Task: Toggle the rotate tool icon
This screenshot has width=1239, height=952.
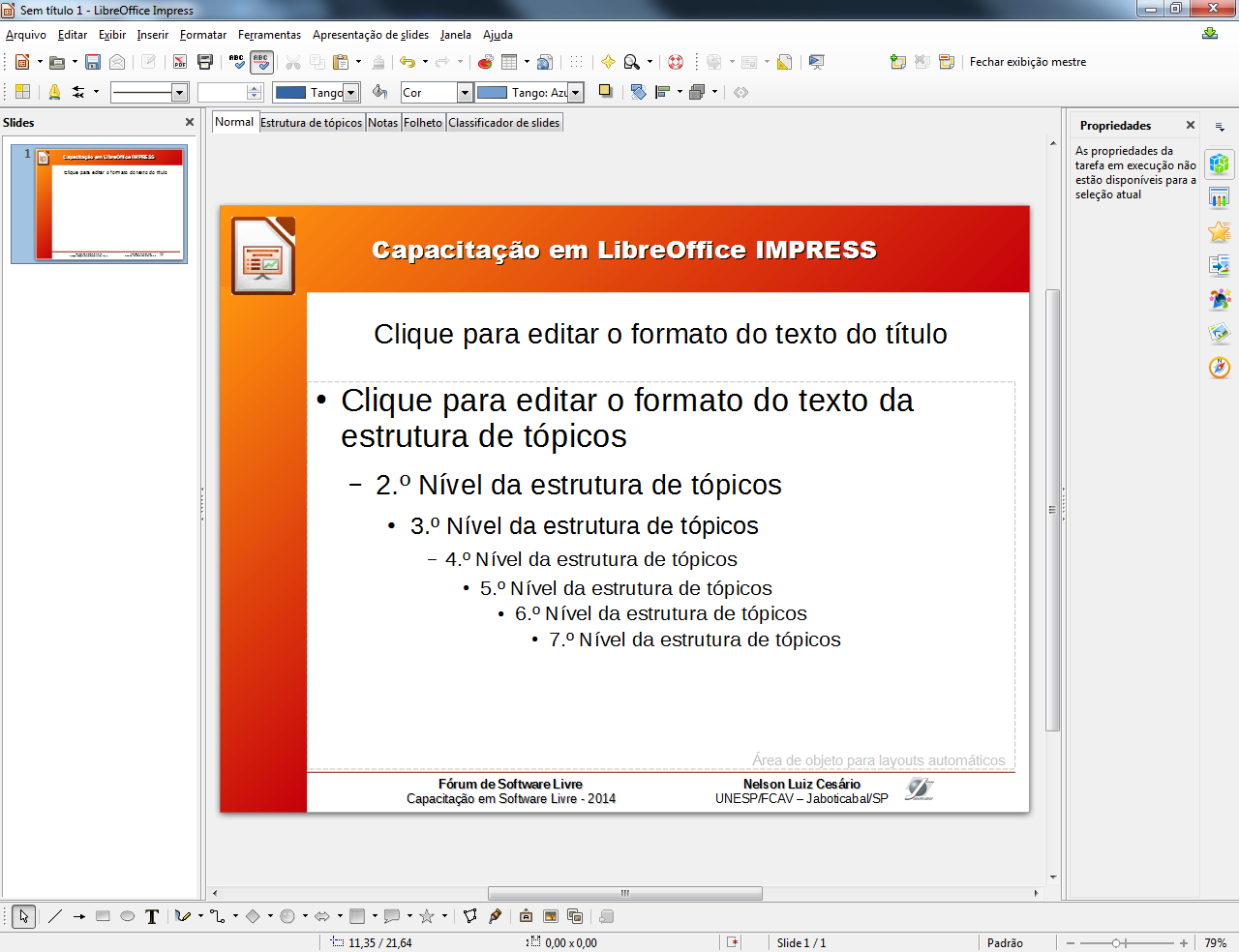Action: tap(638, 92)
